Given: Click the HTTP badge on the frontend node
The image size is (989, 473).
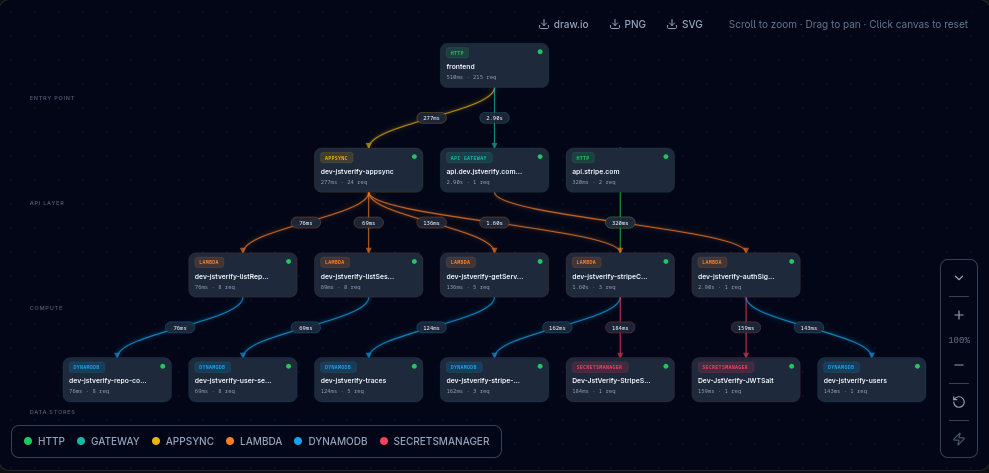Looking at the screenshot, I should point(457,53).
